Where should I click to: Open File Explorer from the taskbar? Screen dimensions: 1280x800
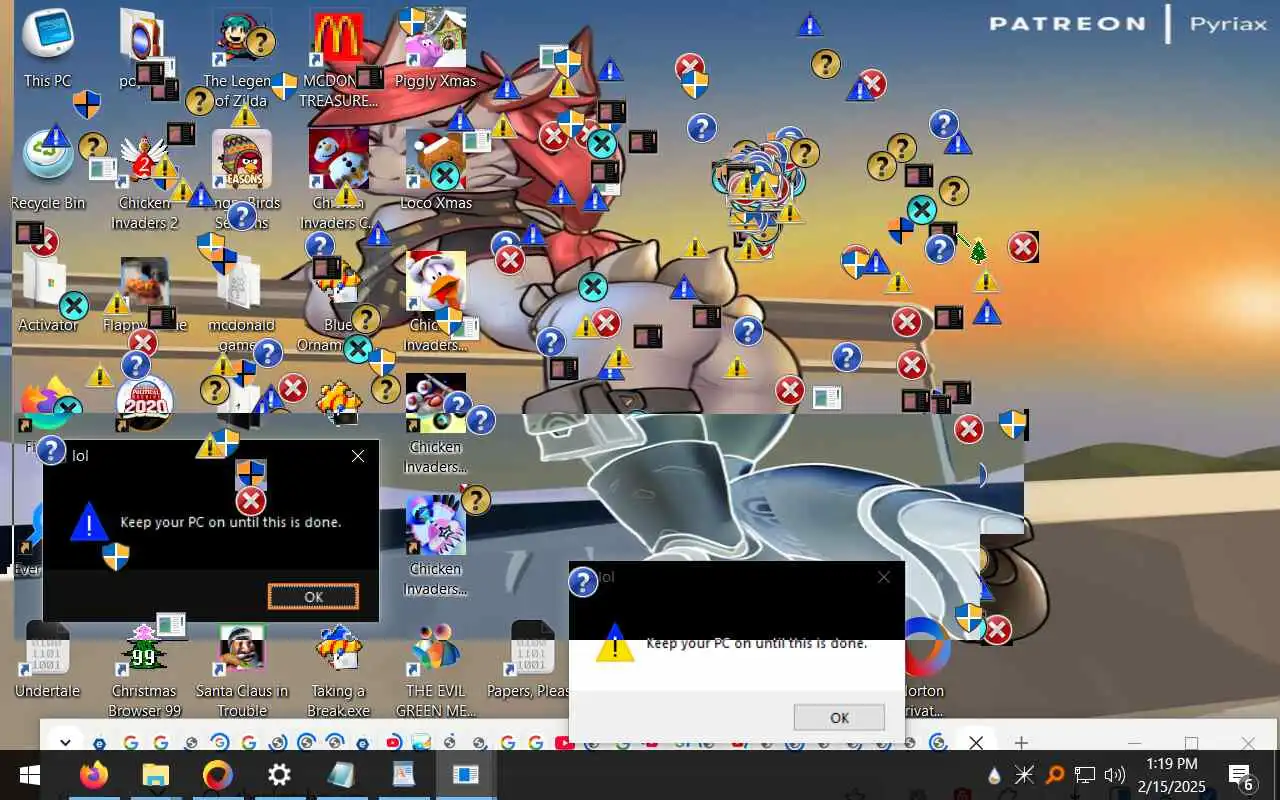pyautogui.click(x=156, y=775)
